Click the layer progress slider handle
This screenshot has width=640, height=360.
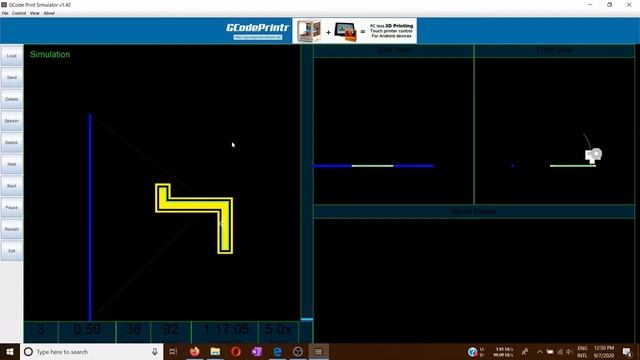pos(307,319)
